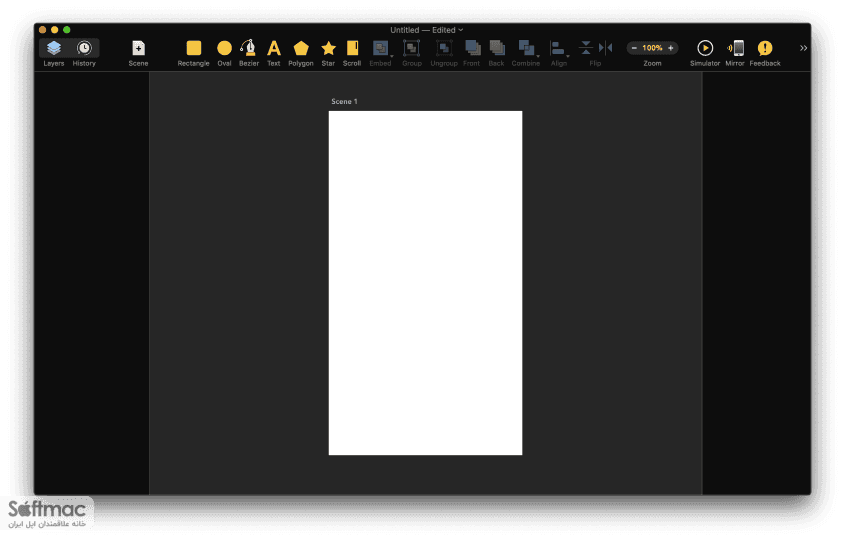
Task: Flip selection horizontally
Action: coord(606,49)
